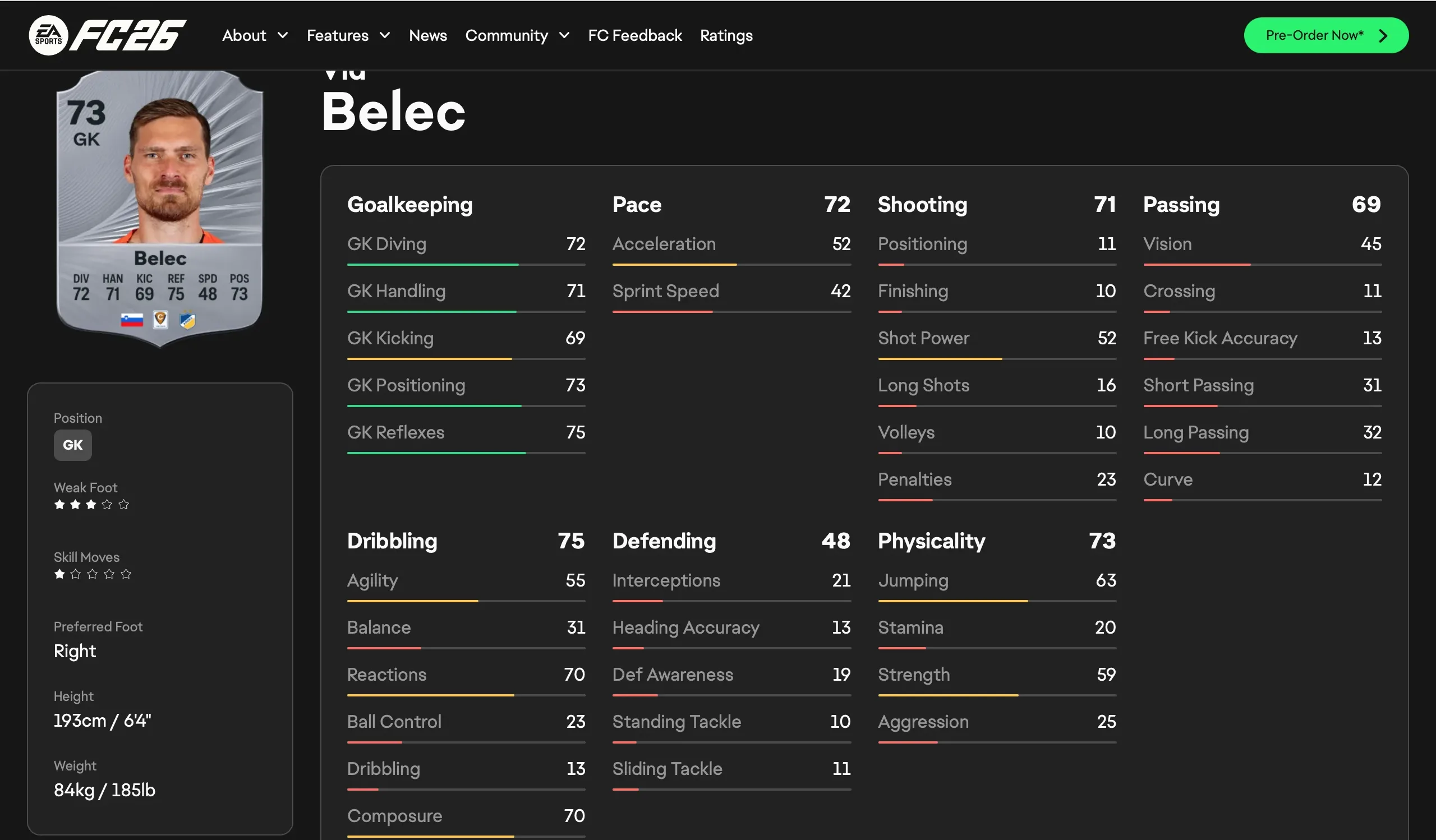Open the Community dropdown menu
The image size is (1436, 840).
coord(517,35)
